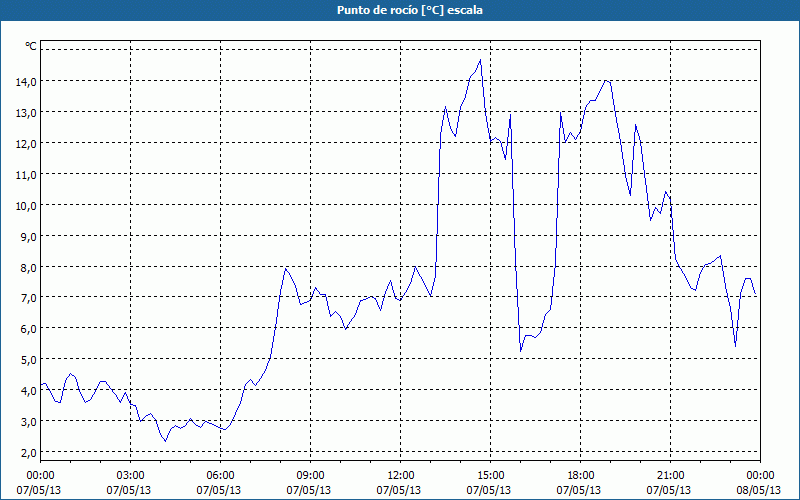The image size is (800, 500).
Task: Pick the 7,0 y-axis tick label
Action: point(28,298)
